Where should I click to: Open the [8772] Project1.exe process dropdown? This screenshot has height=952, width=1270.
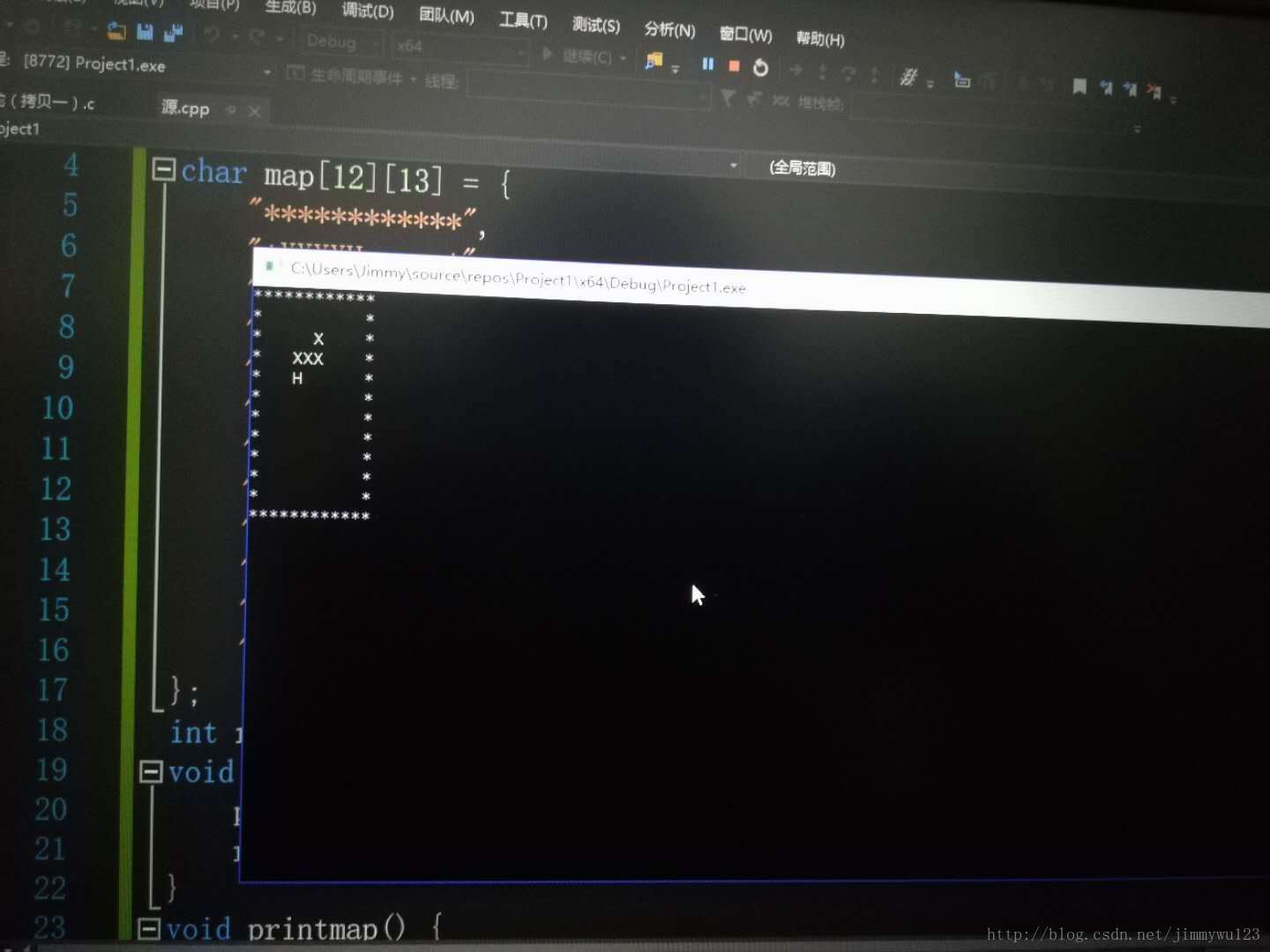coord(146,65)
